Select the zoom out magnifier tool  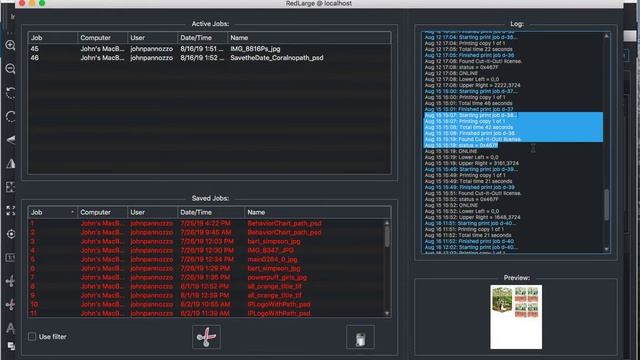point(10,69)
